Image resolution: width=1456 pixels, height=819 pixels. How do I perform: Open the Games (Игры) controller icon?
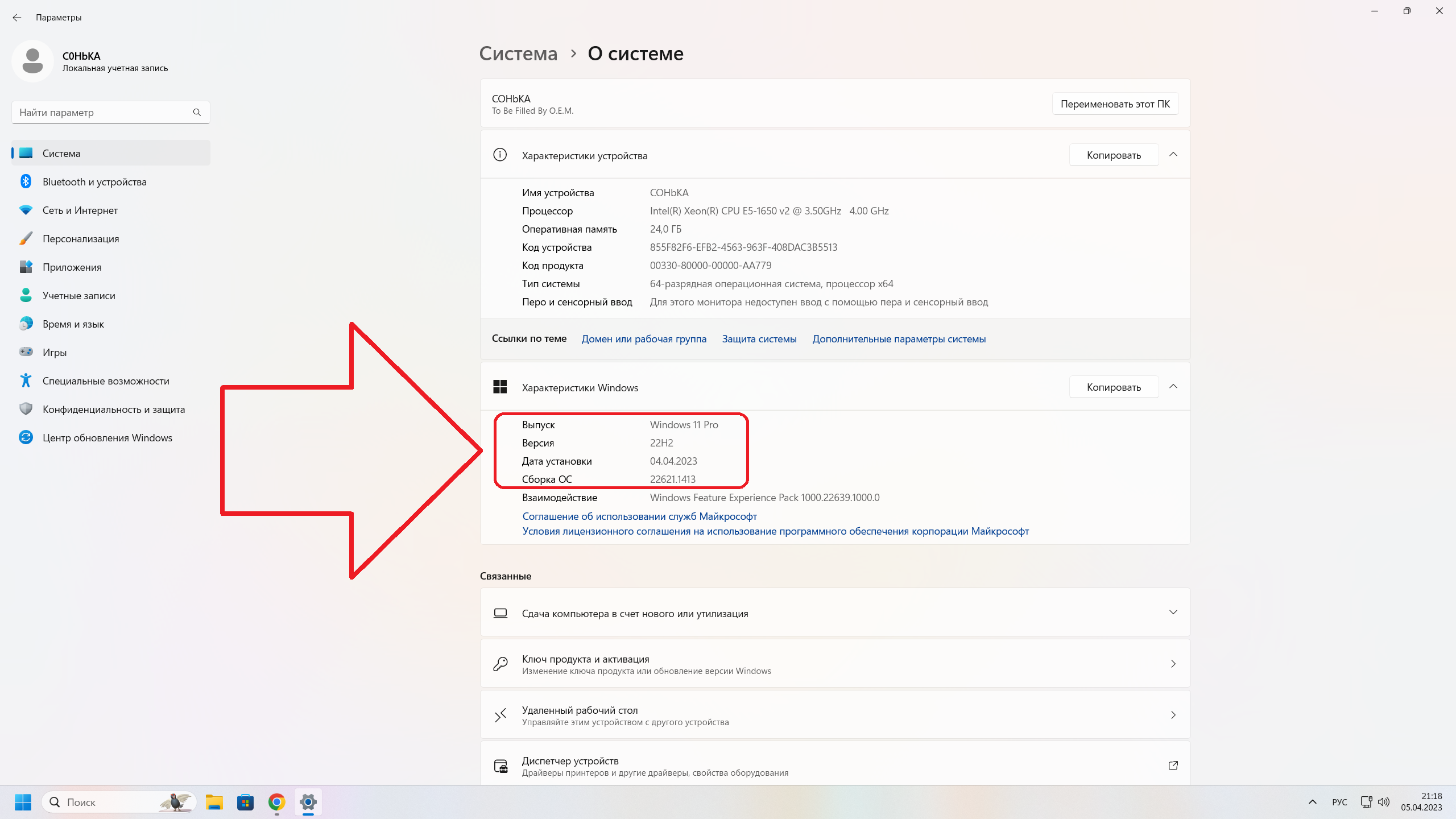(x=26, y=352)
